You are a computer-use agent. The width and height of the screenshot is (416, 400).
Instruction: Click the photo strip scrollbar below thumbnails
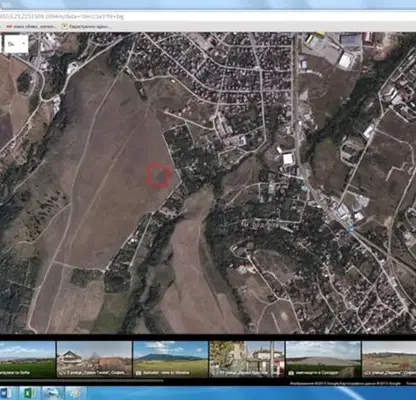pyautogui.click(x=82, y=380)
